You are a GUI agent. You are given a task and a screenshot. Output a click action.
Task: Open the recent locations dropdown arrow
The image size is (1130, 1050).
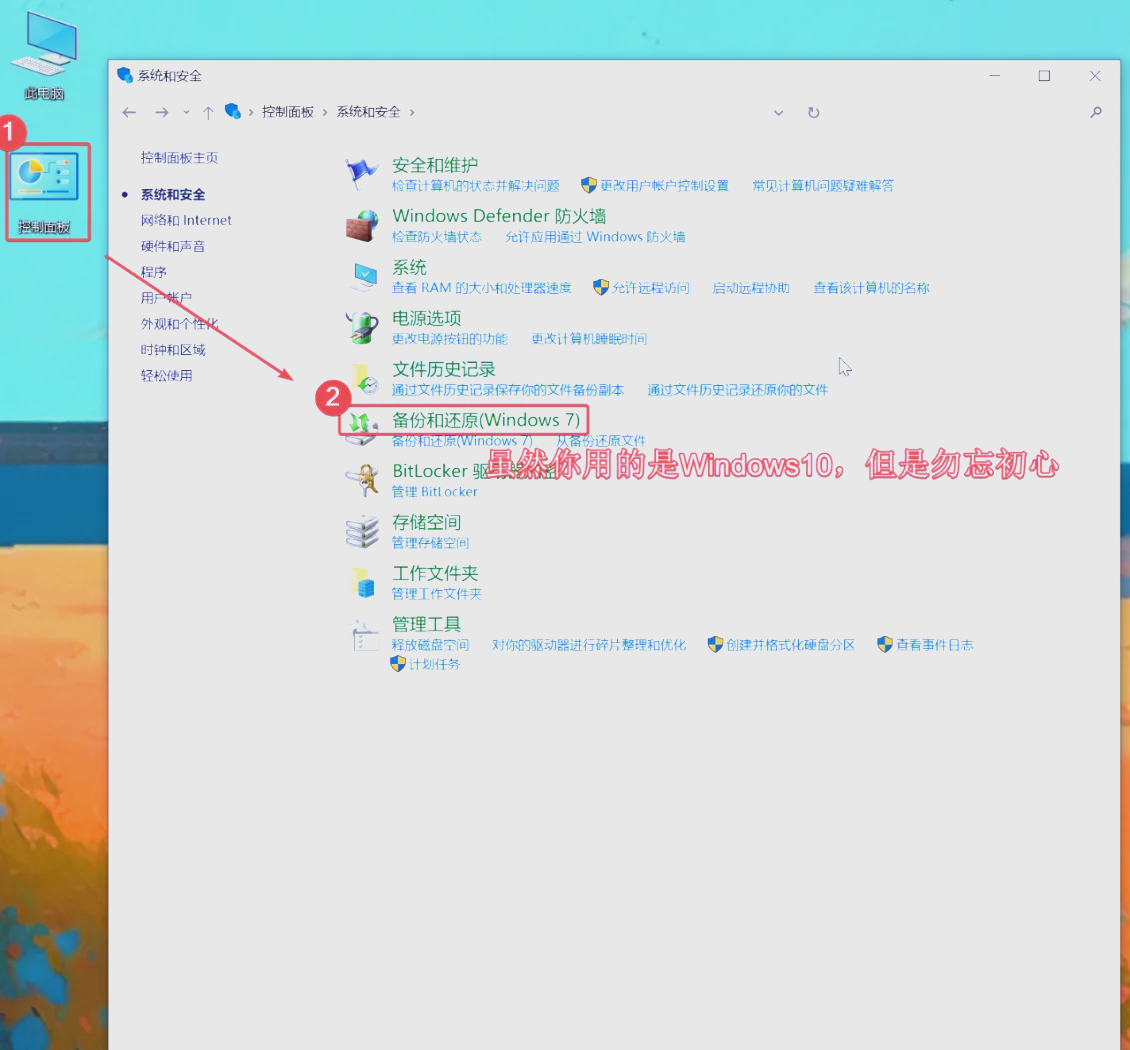(x=186, y=113)
